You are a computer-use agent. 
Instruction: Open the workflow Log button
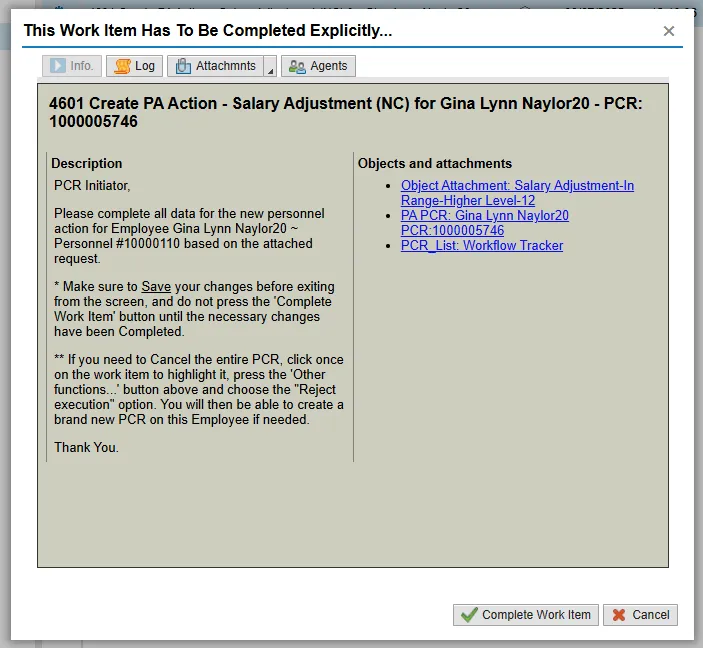(134, 66)
